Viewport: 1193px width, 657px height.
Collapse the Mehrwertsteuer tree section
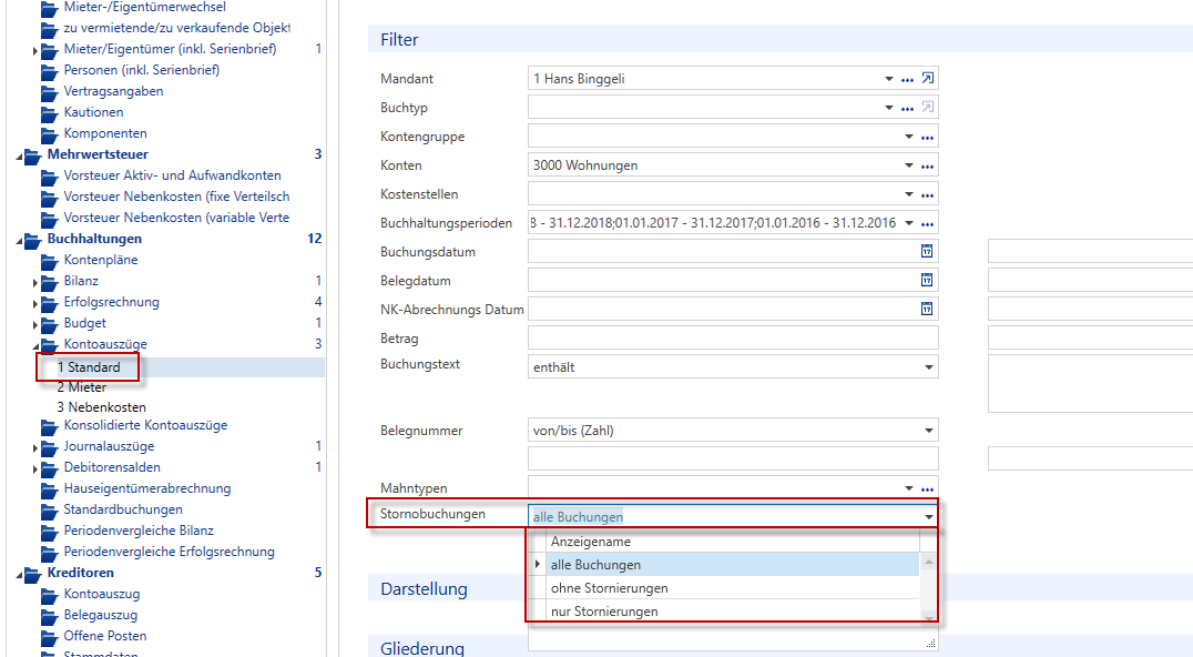click(19, 156)
